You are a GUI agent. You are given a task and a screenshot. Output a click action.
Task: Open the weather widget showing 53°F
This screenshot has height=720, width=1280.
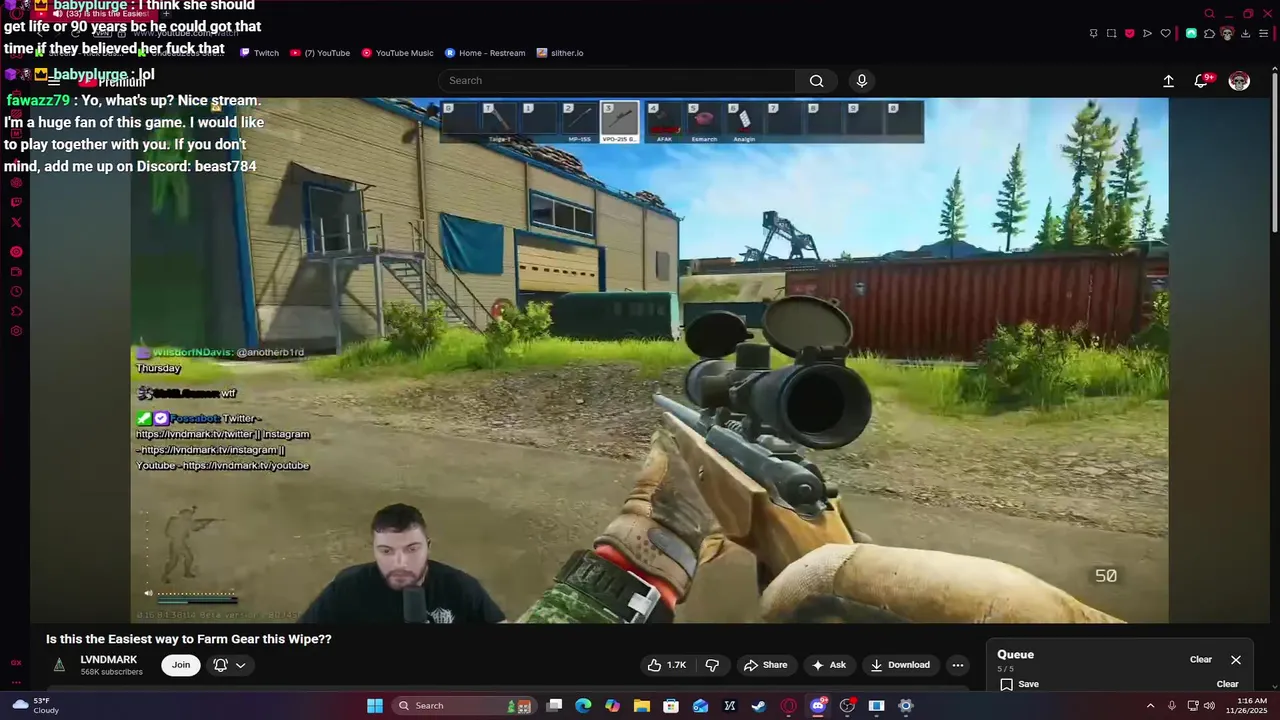[x=35, y=706]
